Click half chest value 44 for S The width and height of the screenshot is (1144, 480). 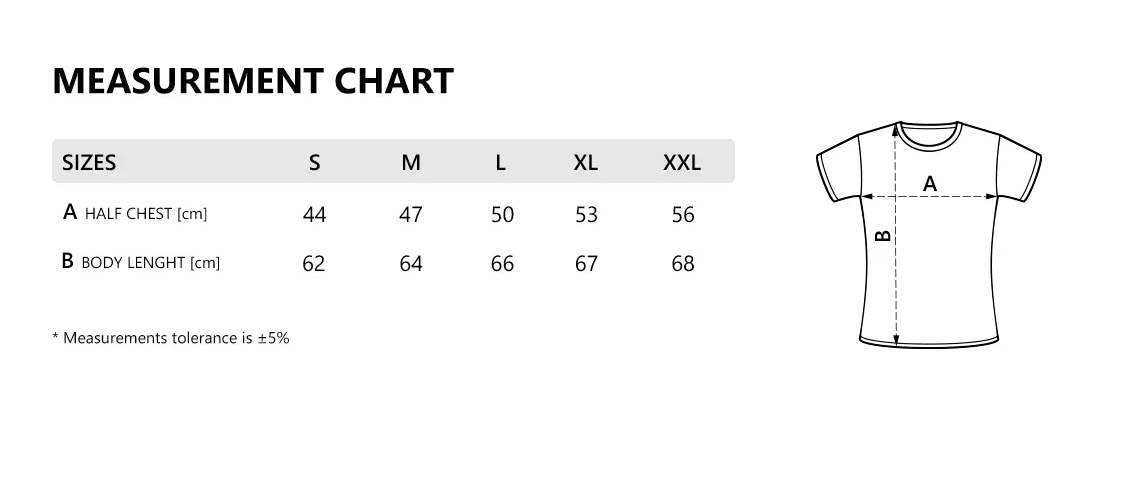(314, 214)
